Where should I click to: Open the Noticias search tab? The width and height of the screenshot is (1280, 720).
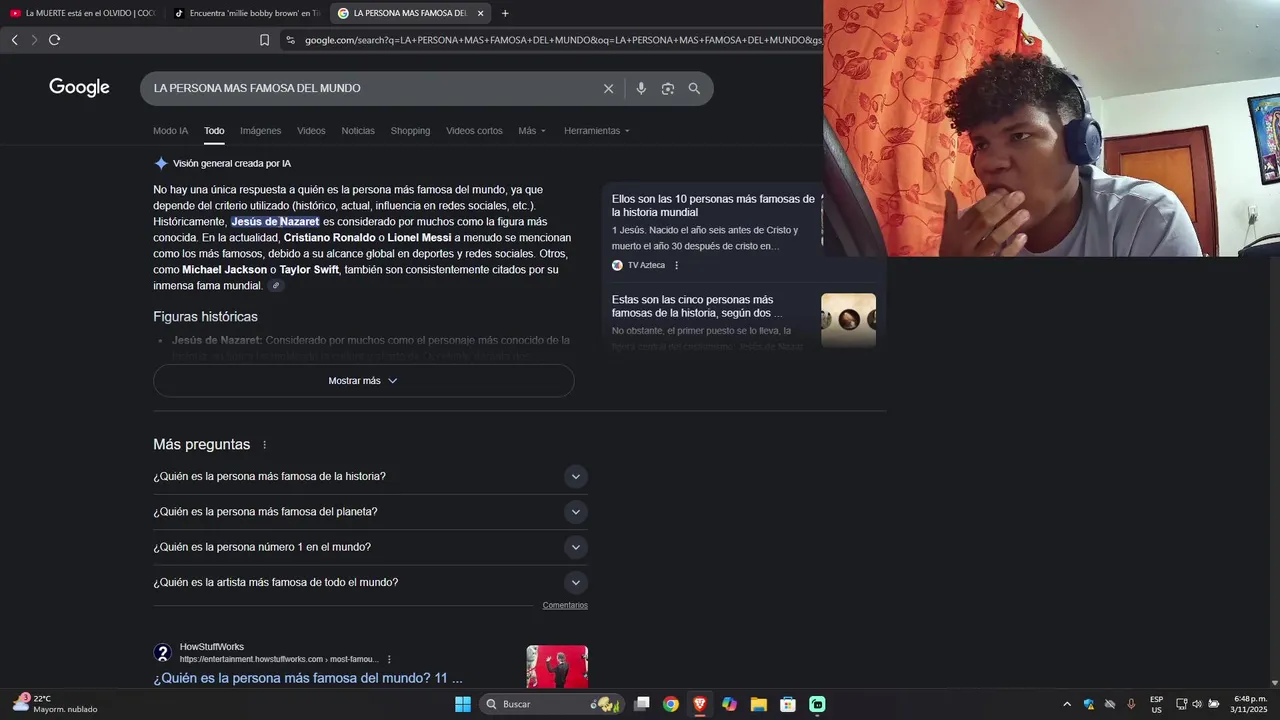click(x=358, y=131)
